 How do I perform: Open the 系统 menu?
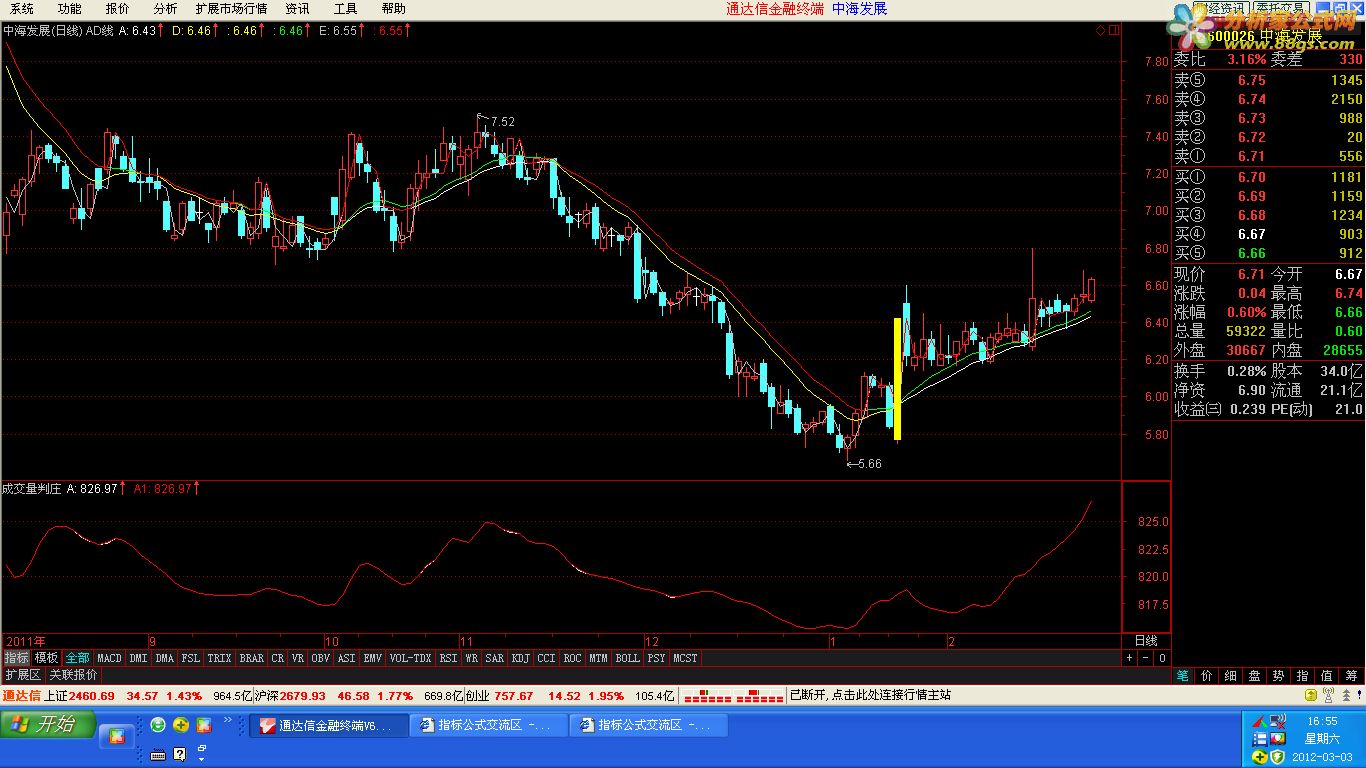coord(22,8)
